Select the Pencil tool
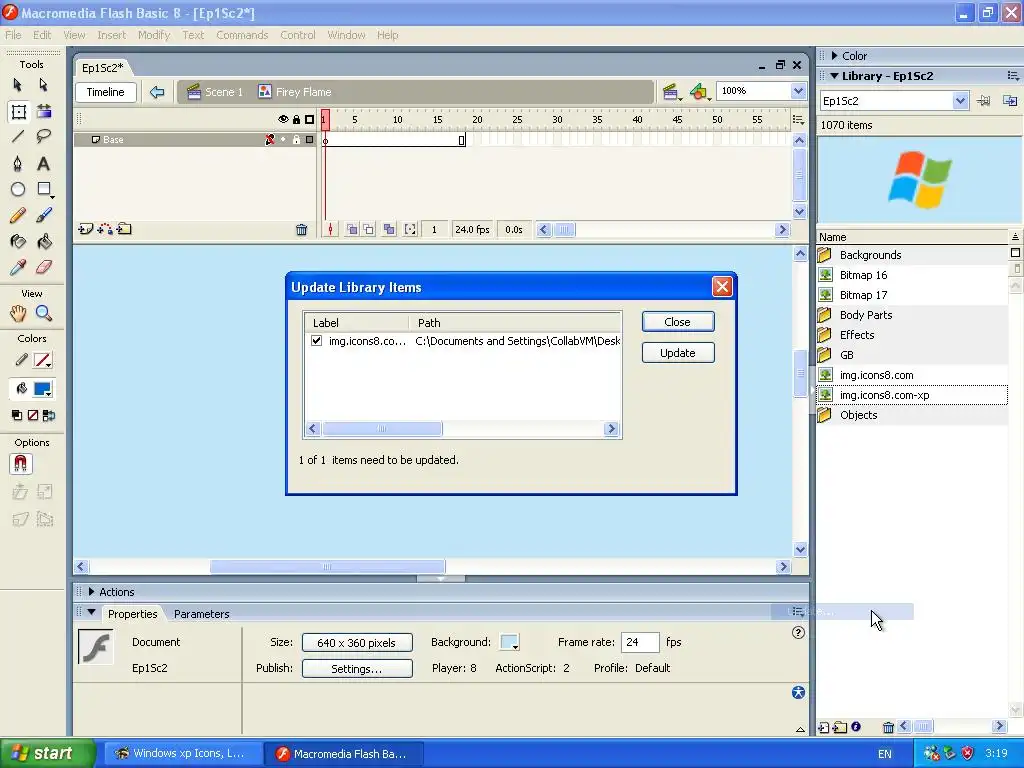 [18, 216]
